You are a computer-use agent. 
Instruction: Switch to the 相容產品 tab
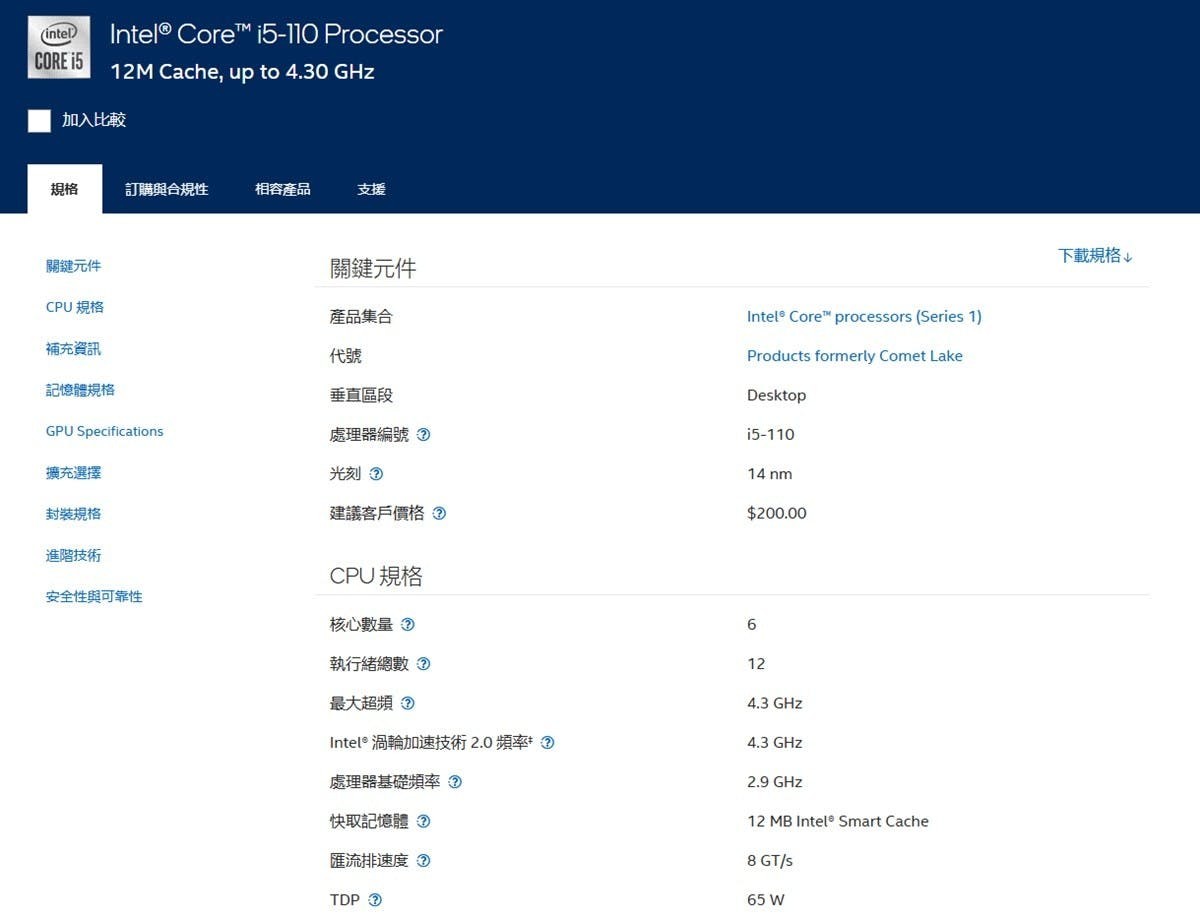coord(283,189)
